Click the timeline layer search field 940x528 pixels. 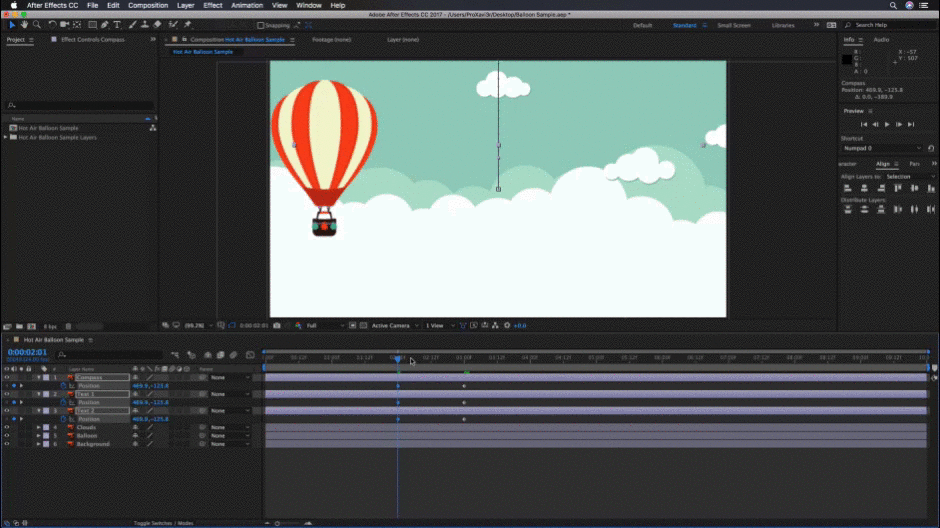(110, 355)
